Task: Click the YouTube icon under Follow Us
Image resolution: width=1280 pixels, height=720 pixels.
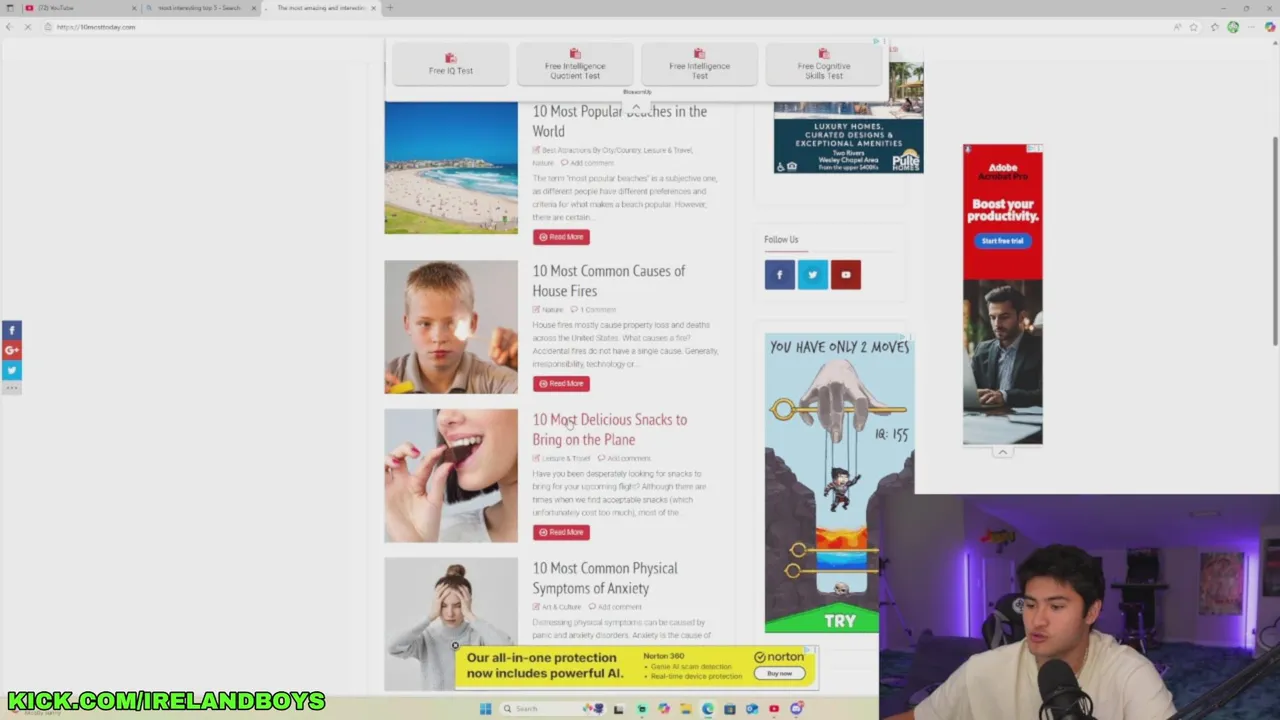Action: tap(845, 274)
